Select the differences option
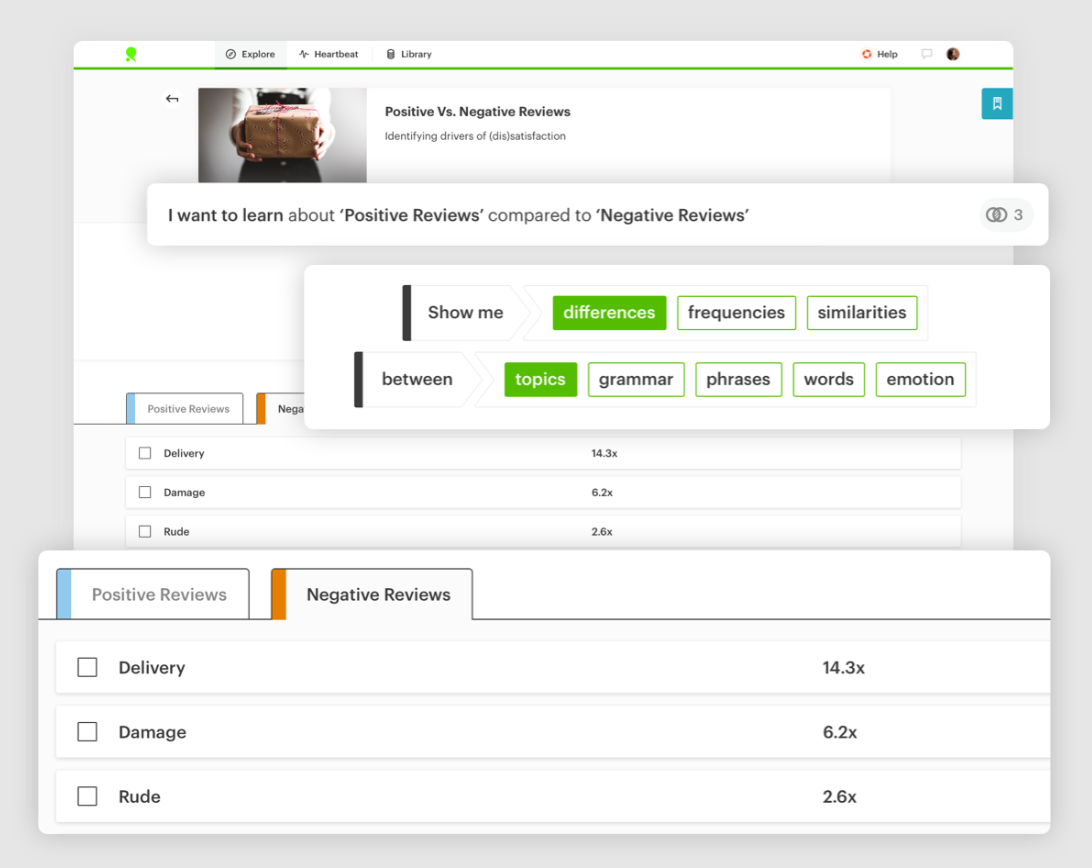Screen dimensions: 1092x868 (x=609, y=313)
